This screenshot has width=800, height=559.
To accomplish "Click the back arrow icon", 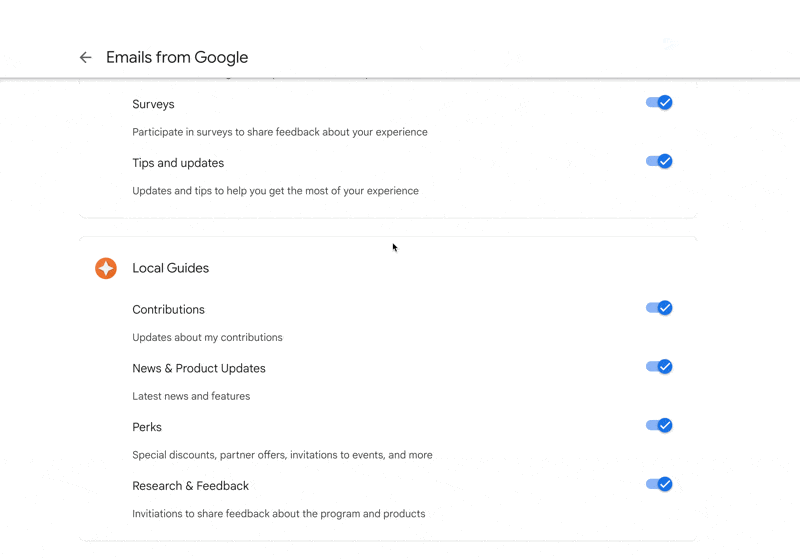I will pos(85,57).
